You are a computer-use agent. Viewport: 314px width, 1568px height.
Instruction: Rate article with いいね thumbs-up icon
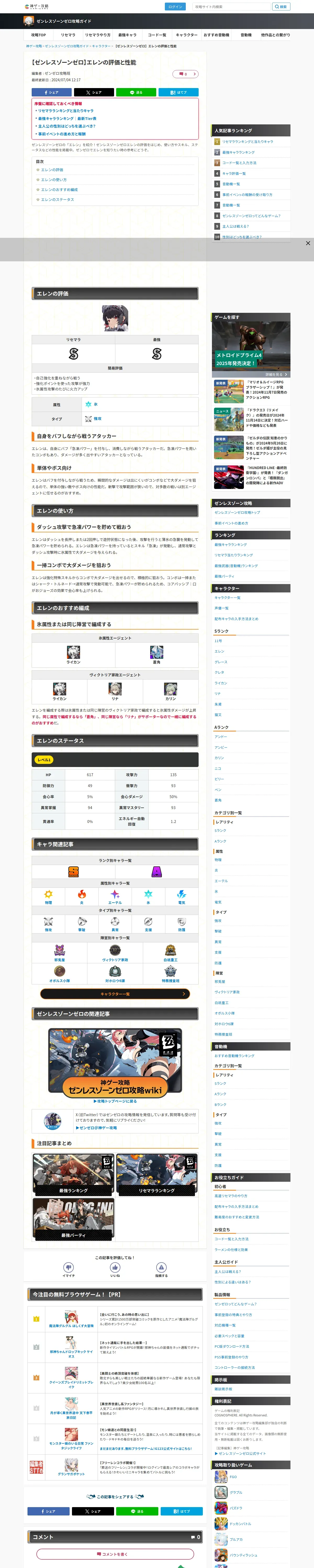pyautogui.click(x=115, y=1267)
